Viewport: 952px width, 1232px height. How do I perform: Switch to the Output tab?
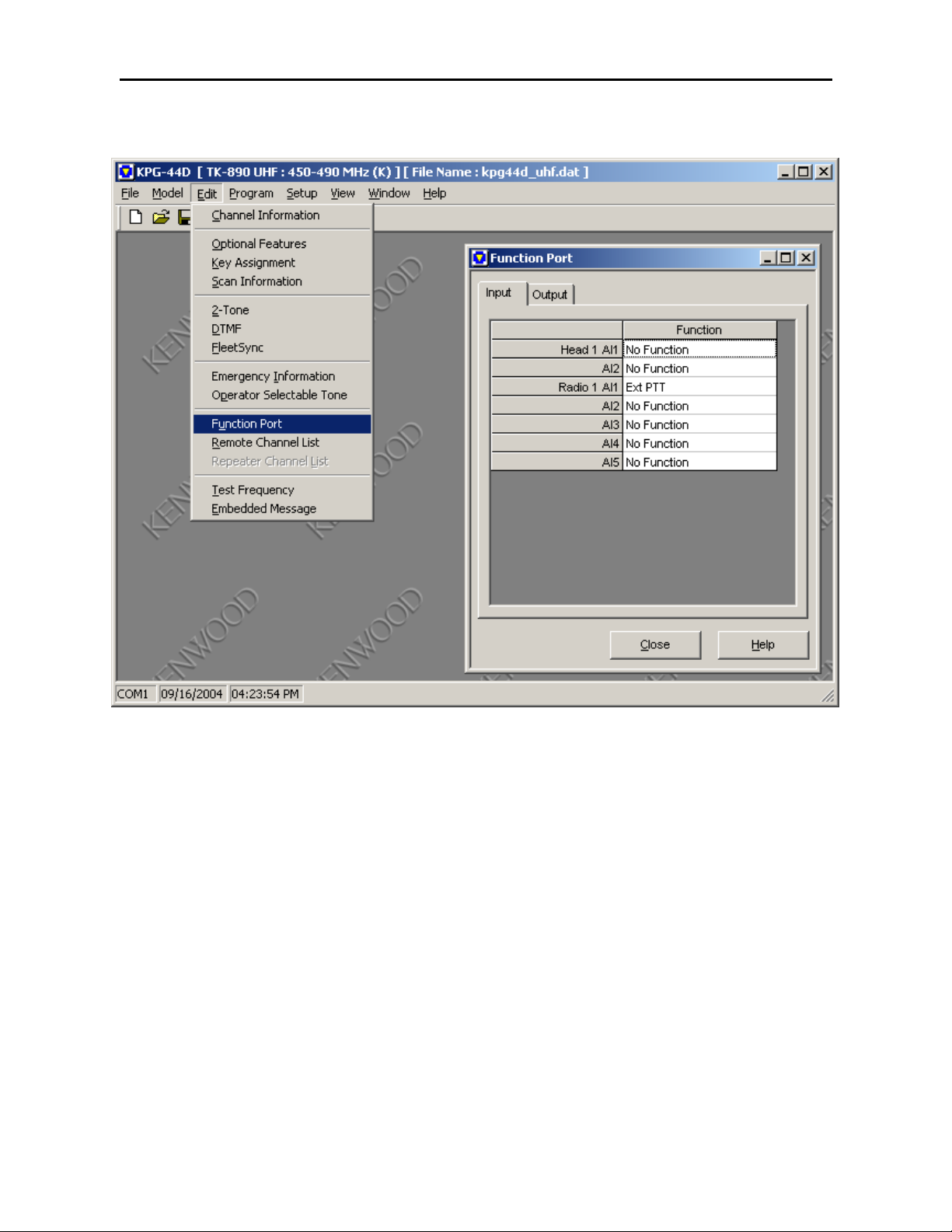(x=550, y=295)
